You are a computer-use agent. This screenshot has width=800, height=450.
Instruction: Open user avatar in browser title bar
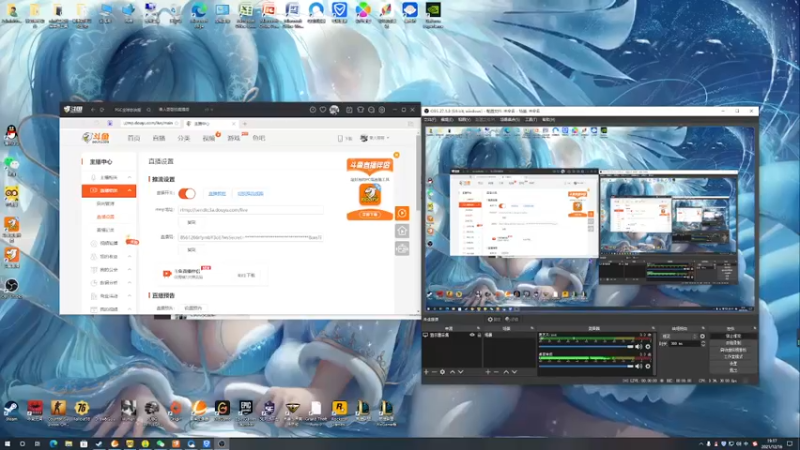(334, 110)
